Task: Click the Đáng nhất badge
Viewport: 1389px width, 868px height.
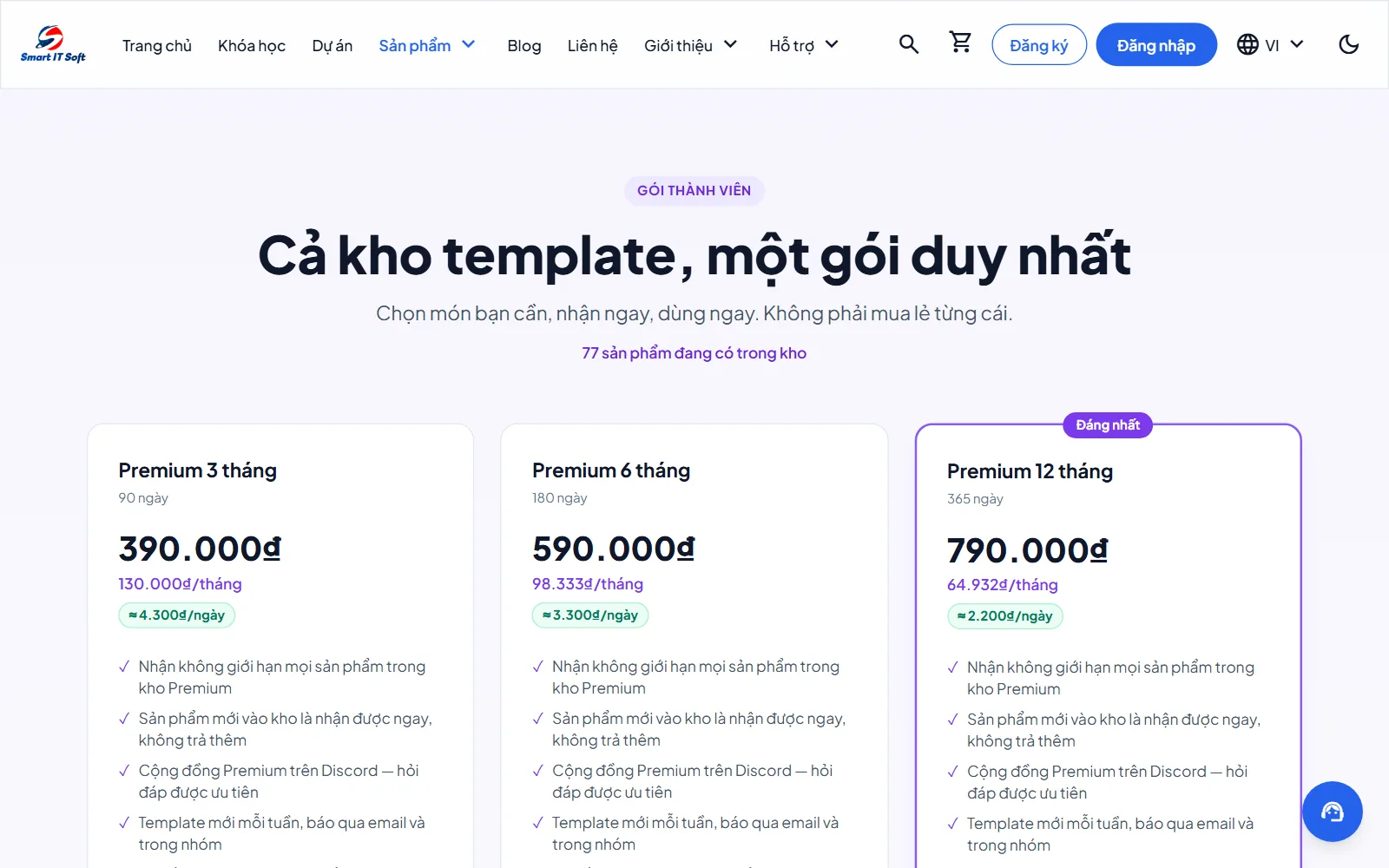Action: tap(1108, 424)
